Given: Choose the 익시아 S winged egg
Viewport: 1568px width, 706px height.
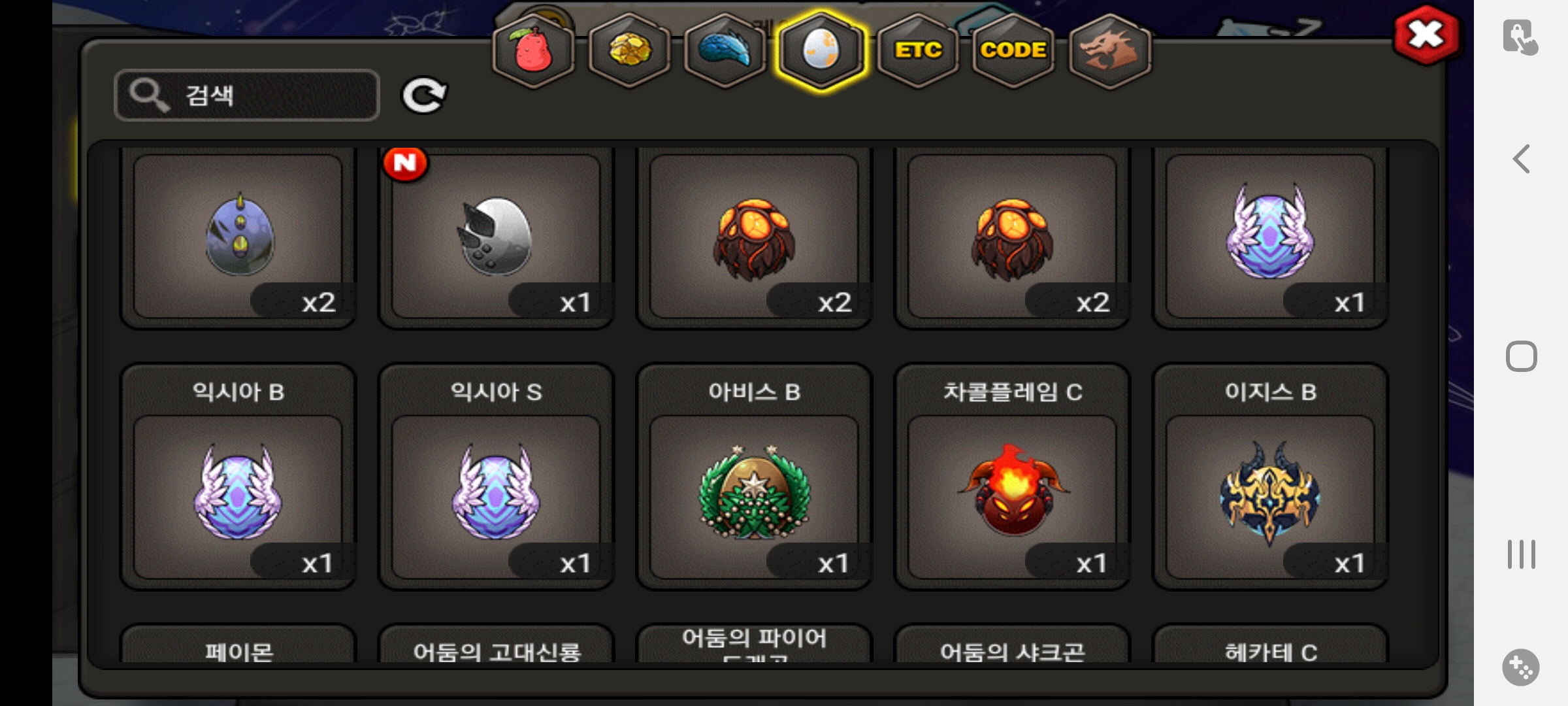Looking at the screenshot, I should [496, 477].
